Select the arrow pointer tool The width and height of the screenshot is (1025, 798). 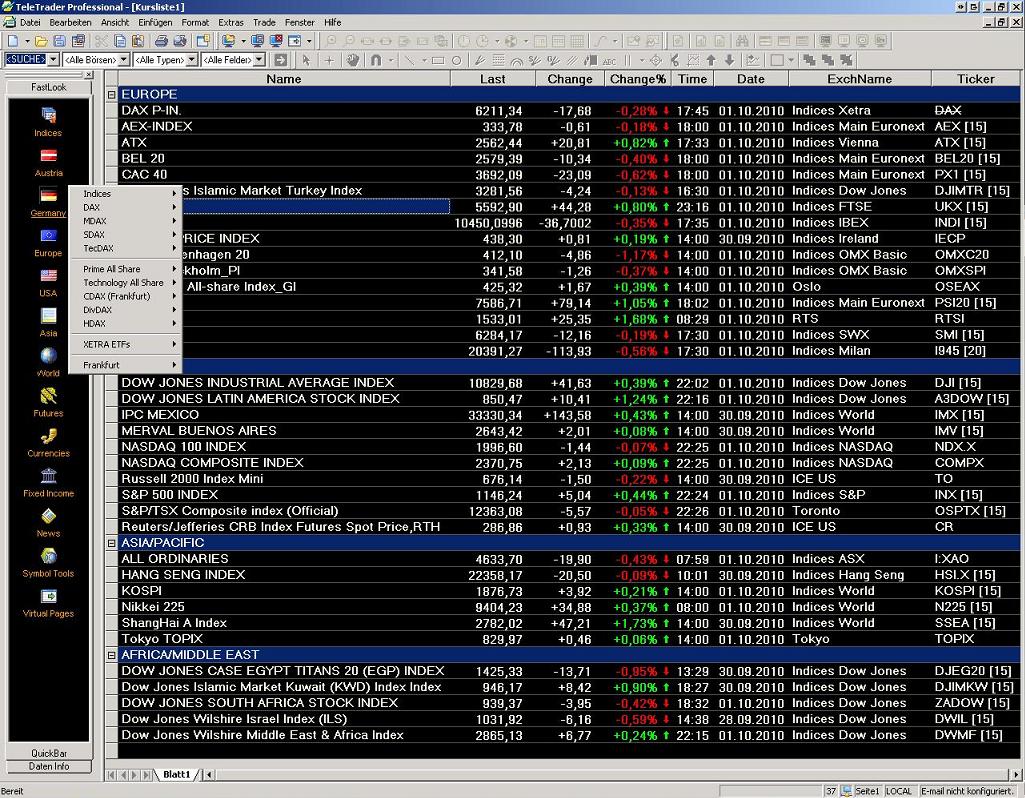tap(305, 60)
